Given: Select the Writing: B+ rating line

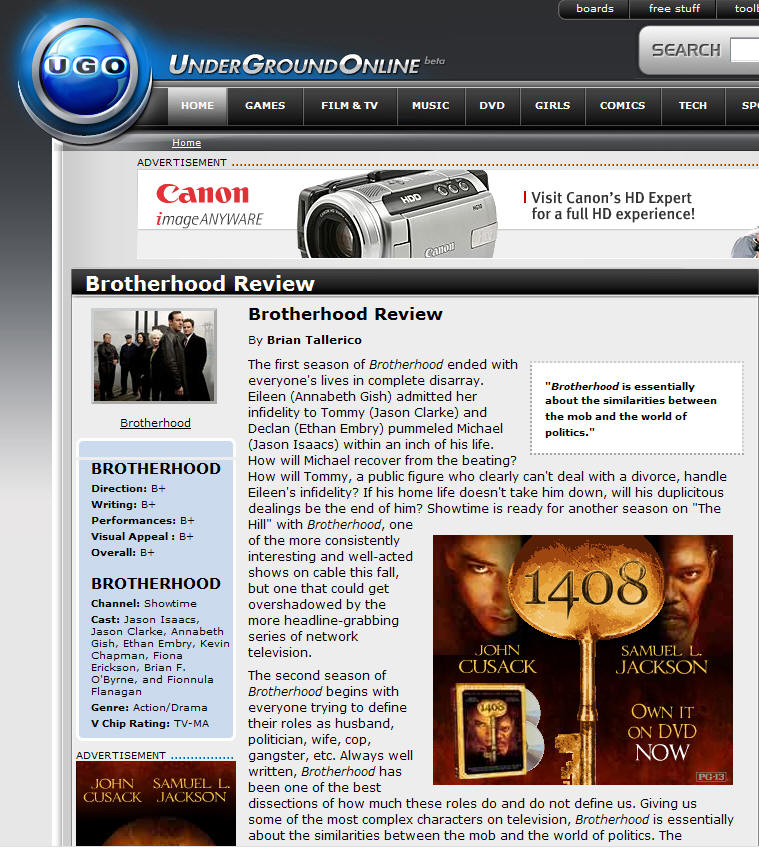Looking at the screenshot, I should 123,505.
